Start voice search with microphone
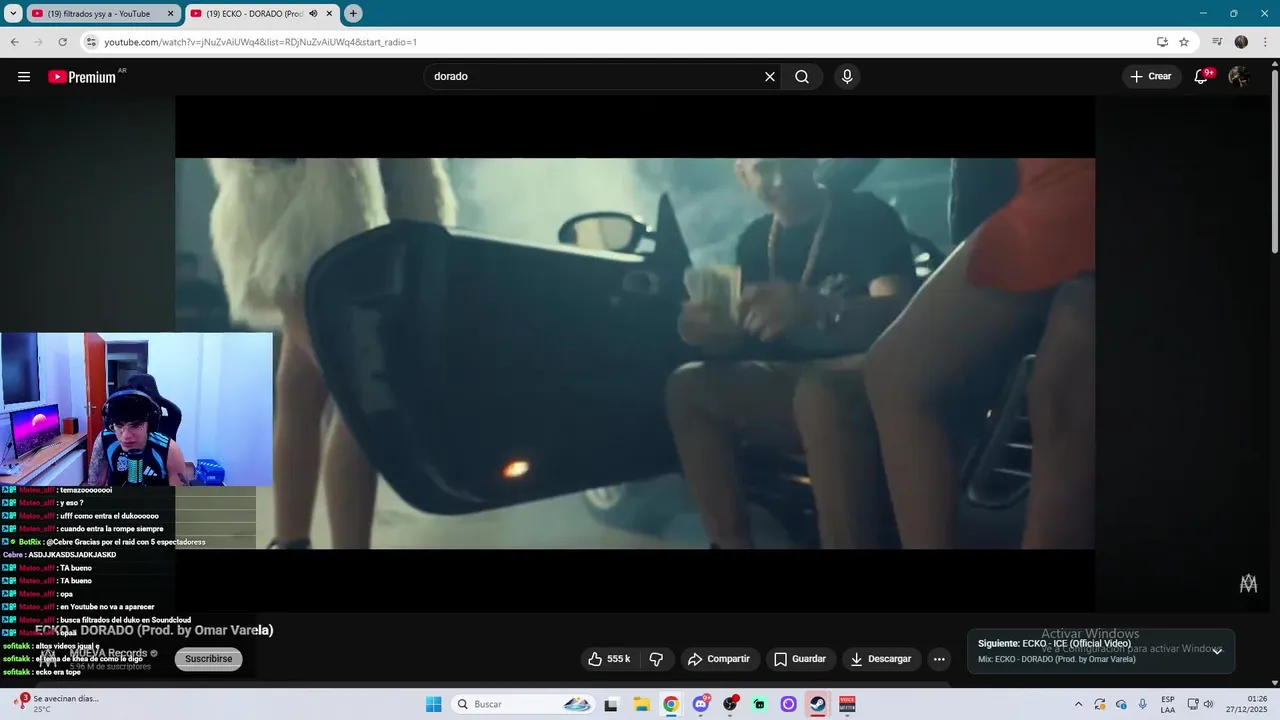The width and height of the screenshot is (1280, 720). coord(847,76)
